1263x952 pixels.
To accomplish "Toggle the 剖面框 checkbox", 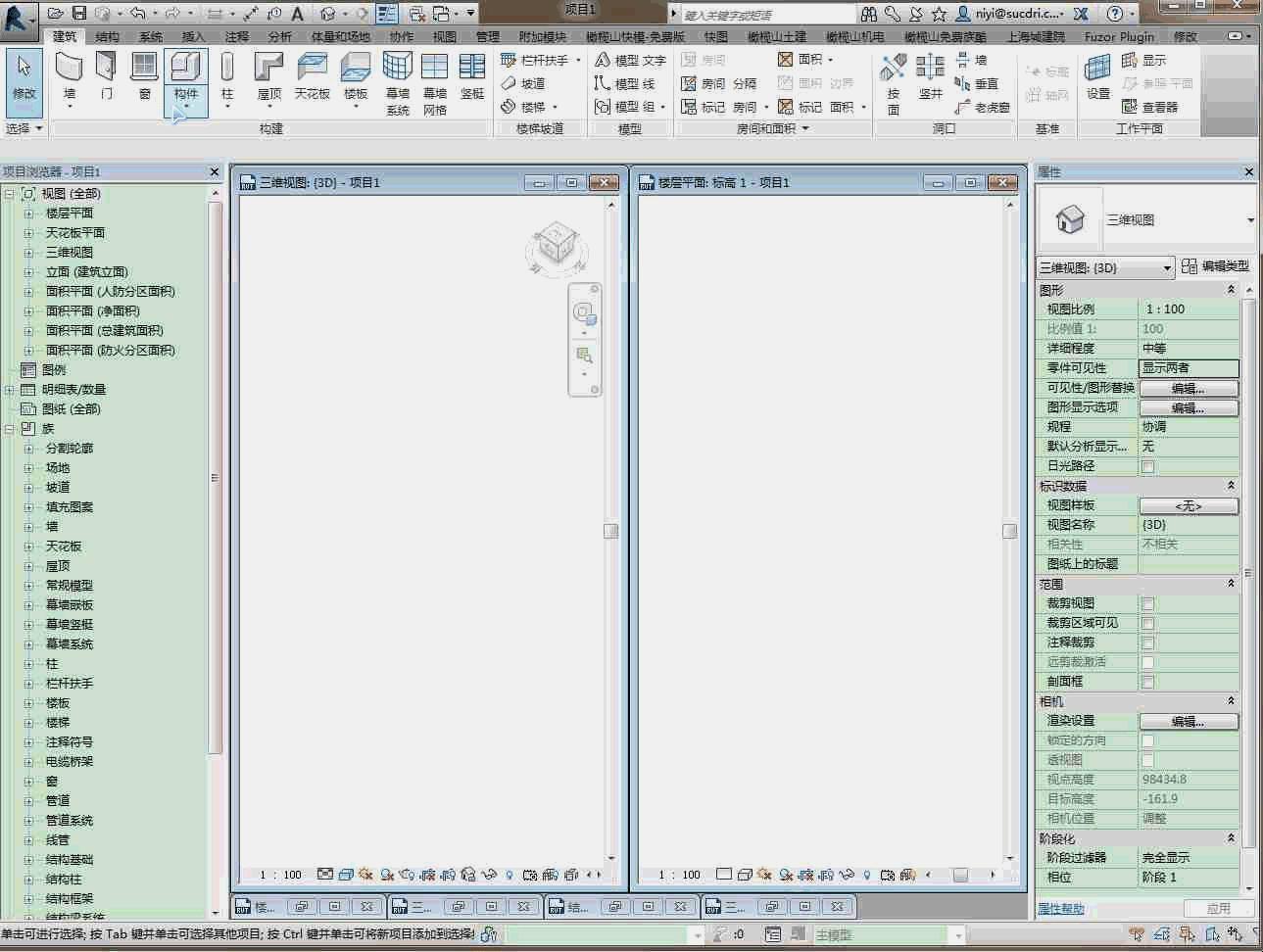I will point(1147,682).
